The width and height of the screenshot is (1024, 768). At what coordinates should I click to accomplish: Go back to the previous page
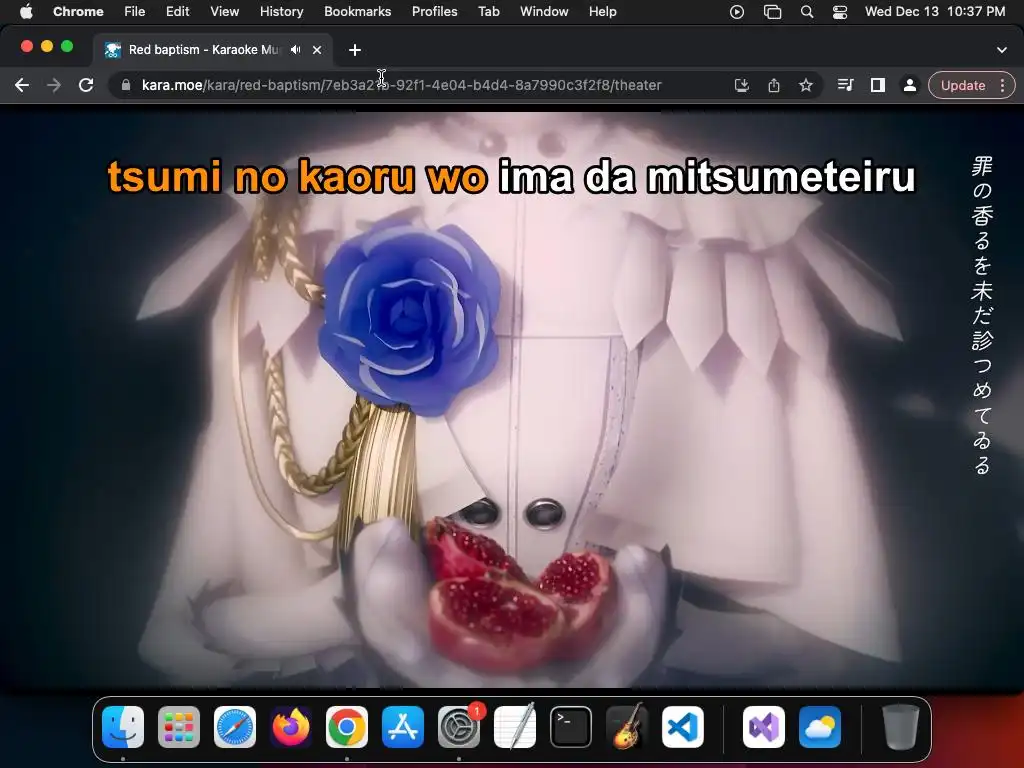[x=22, y=86]
